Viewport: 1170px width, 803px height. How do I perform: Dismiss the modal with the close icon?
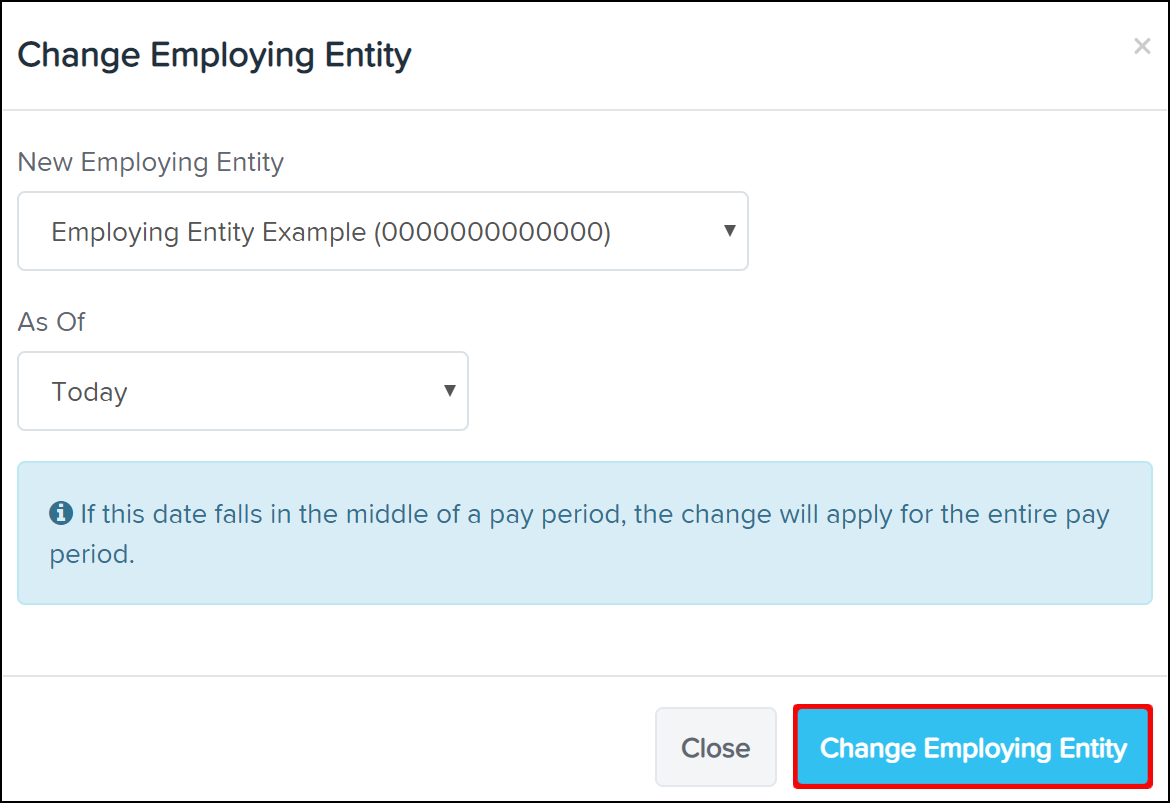[x=1142, y=45]
